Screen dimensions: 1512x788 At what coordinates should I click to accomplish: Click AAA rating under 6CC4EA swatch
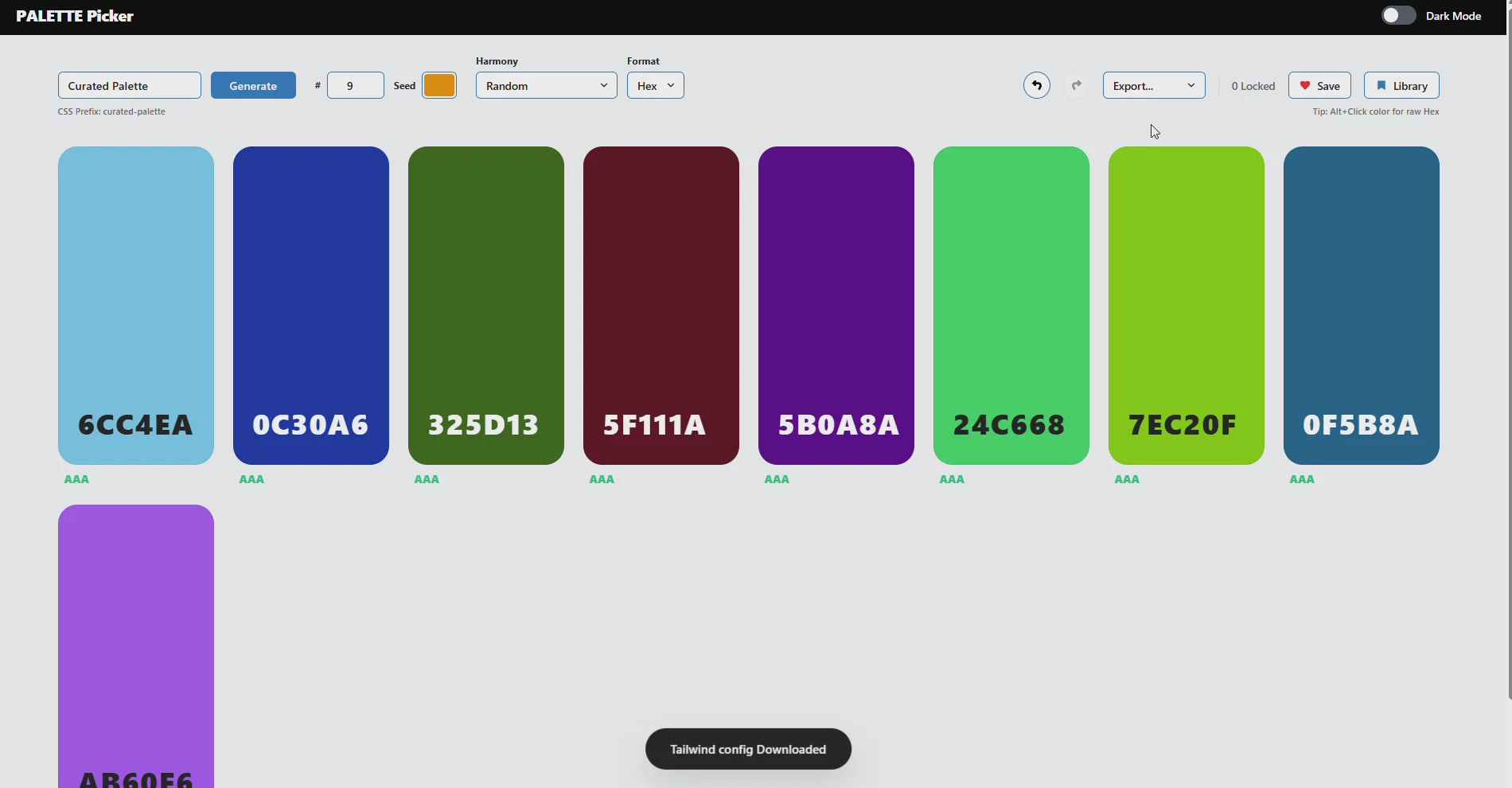pos(76,479)
